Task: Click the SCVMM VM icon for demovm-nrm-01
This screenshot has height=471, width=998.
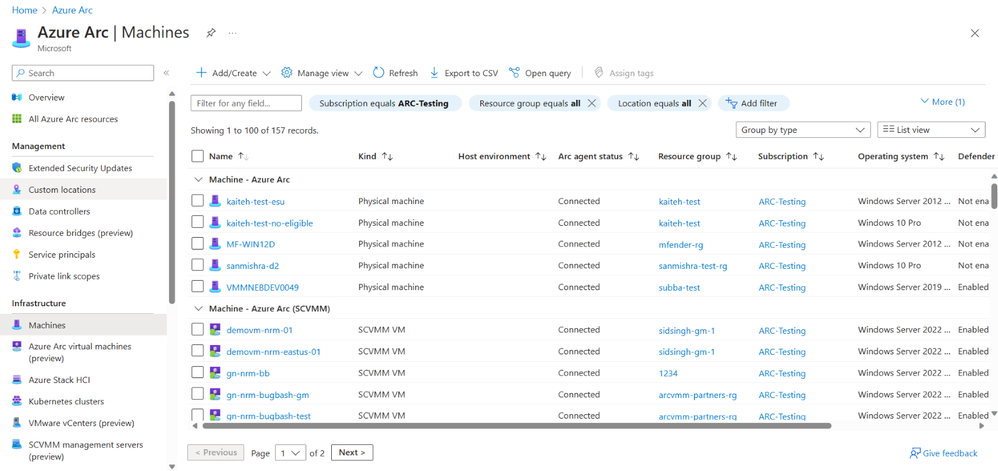Action: point(215,330)
